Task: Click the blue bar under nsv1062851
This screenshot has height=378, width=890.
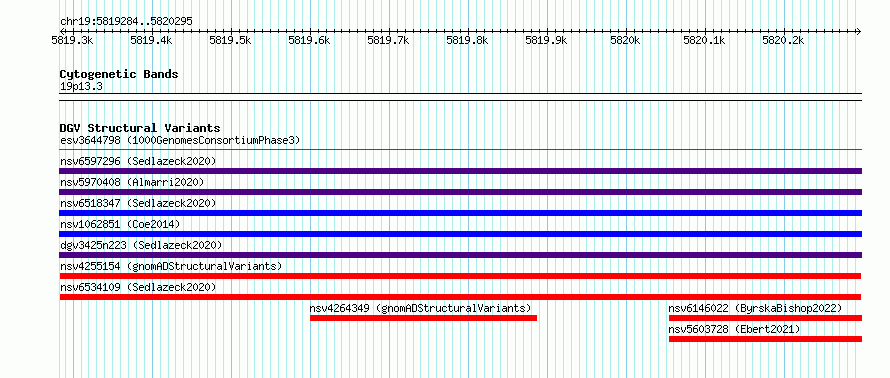Action: (460, 234)
